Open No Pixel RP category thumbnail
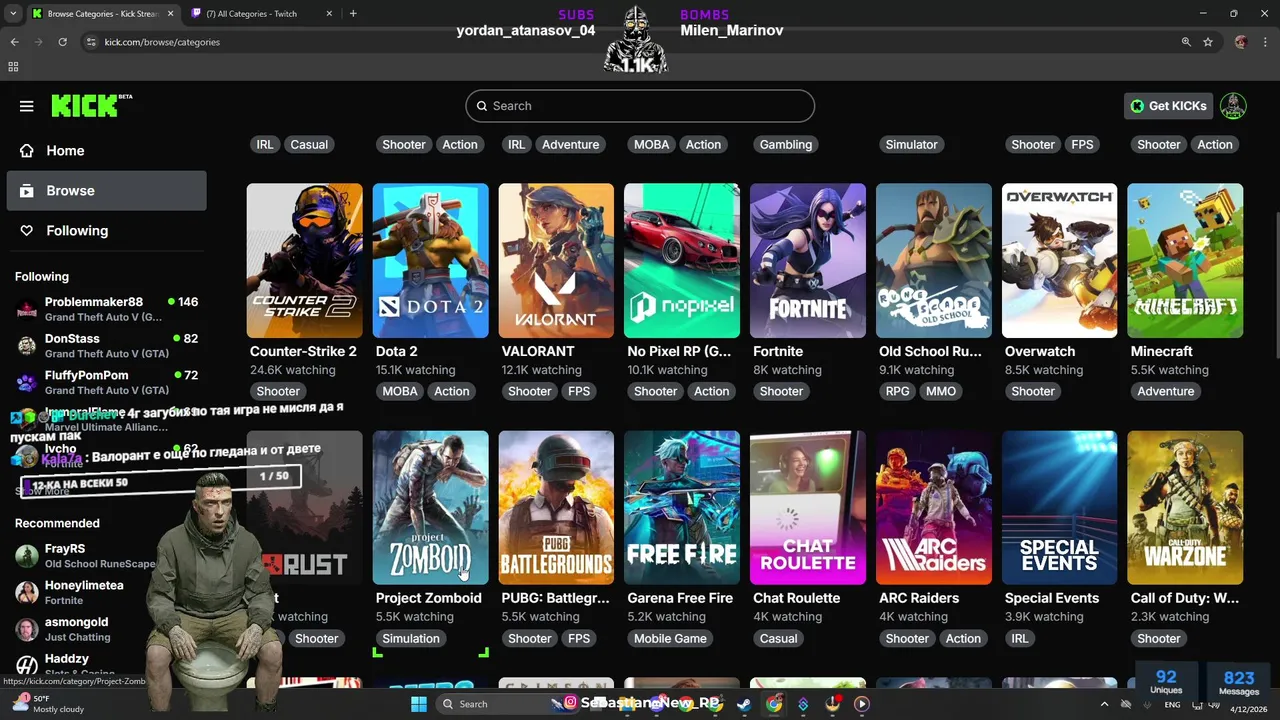The image size is (1280, 720). (x=682, y=260)
